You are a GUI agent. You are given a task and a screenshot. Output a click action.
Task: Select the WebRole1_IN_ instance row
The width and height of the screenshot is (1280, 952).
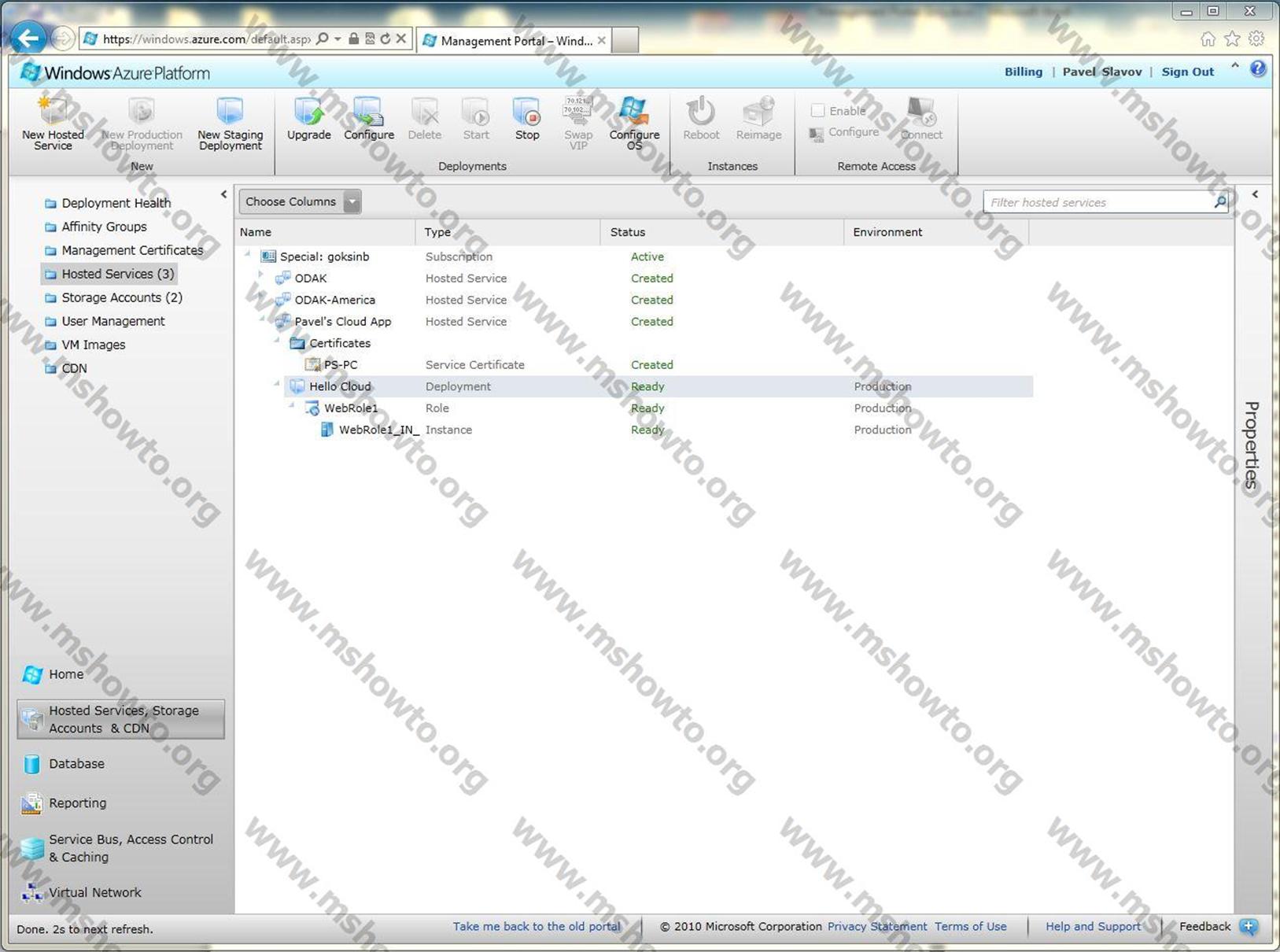point(636,430)
